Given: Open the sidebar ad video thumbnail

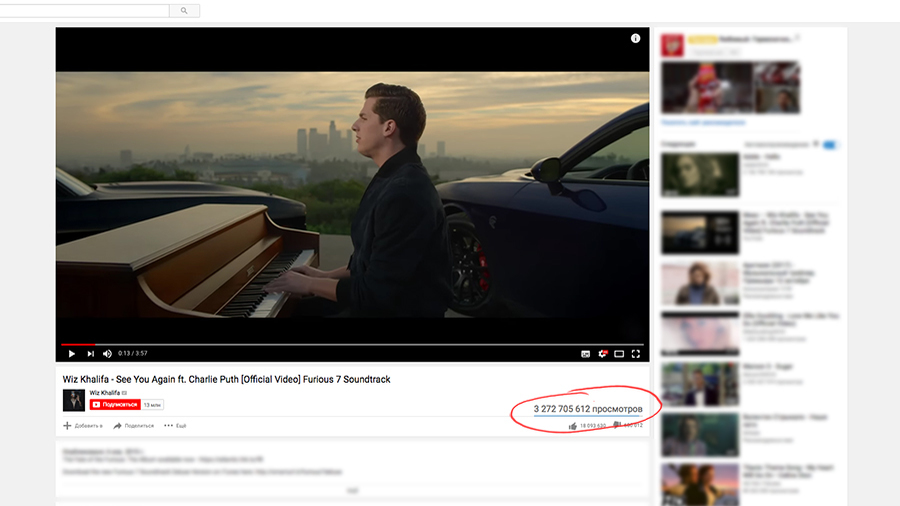Looking at the screenshot, I should tap(730, 87).
